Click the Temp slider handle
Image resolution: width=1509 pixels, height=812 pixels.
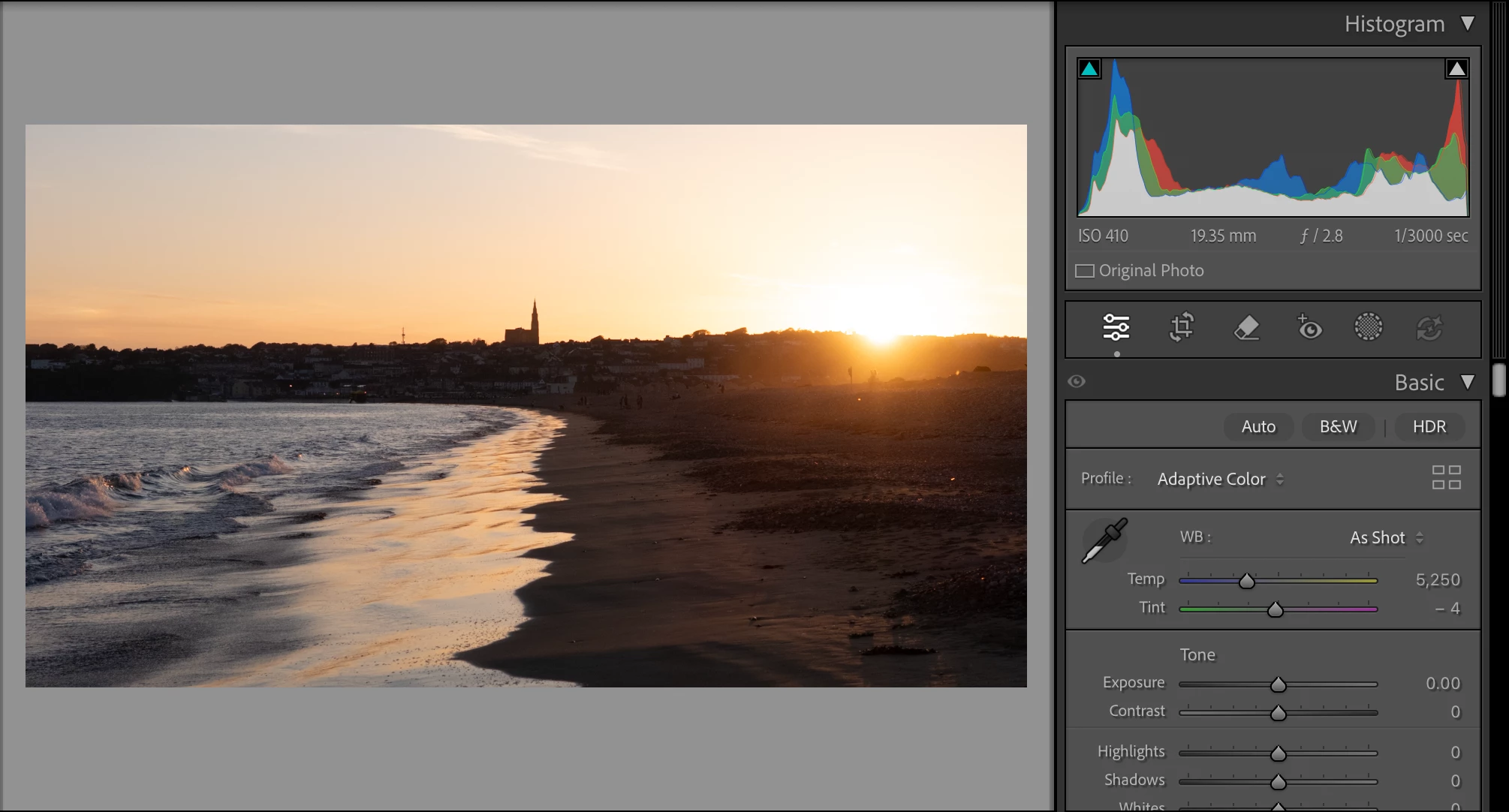[x=1246, y=581]
